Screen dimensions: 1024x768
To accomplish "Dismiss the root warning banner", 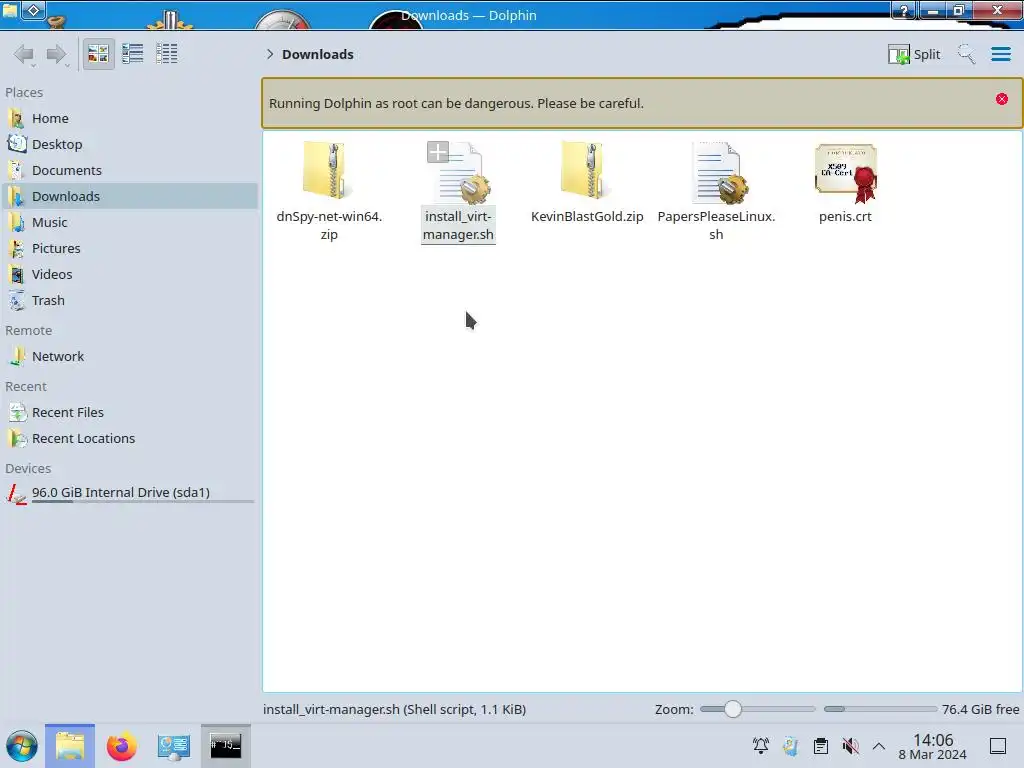I will pyautogui.click(x=1001, y=99).
